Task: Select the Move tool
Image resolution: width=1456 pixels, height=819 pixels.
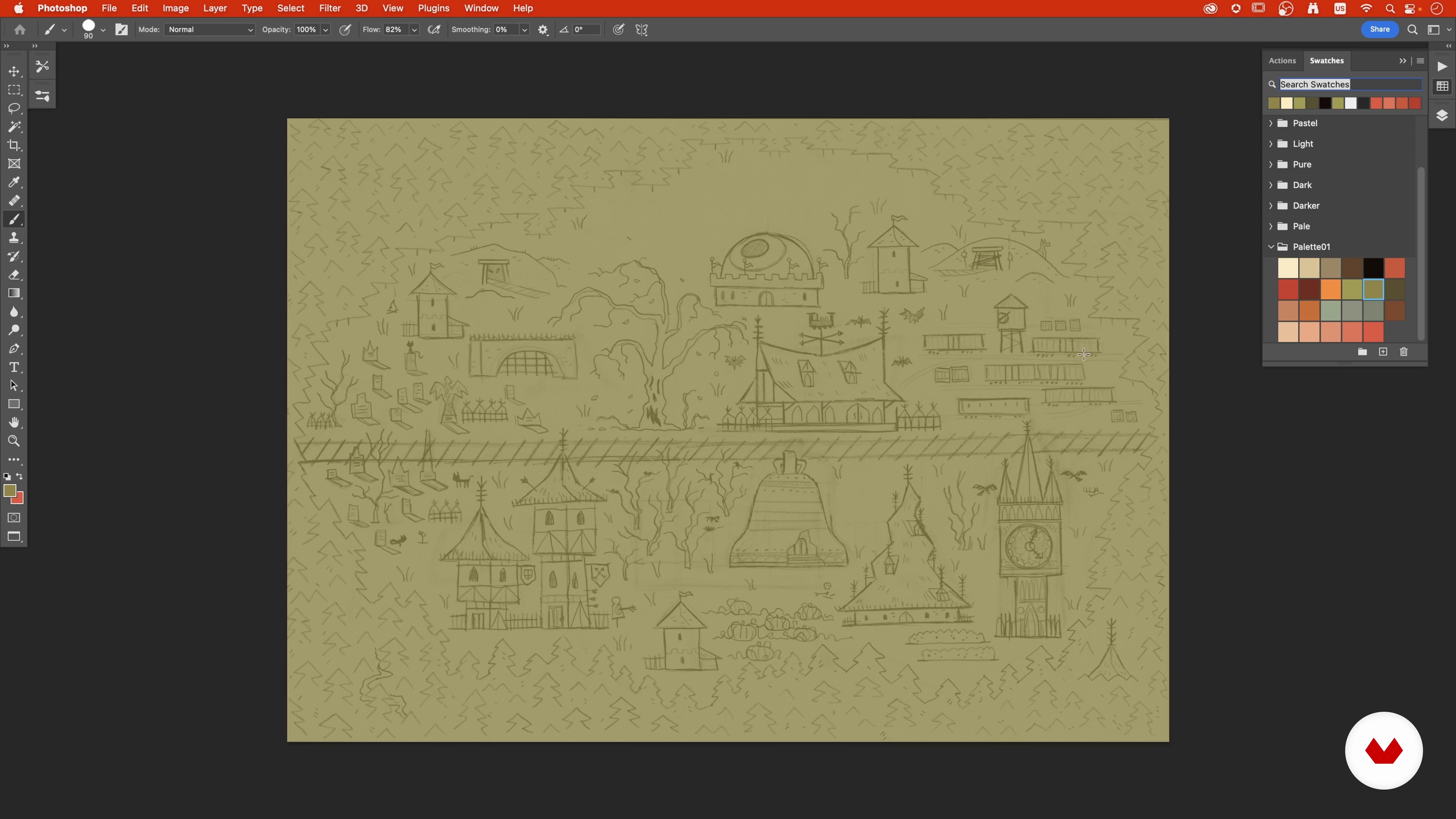Action: 14,71
